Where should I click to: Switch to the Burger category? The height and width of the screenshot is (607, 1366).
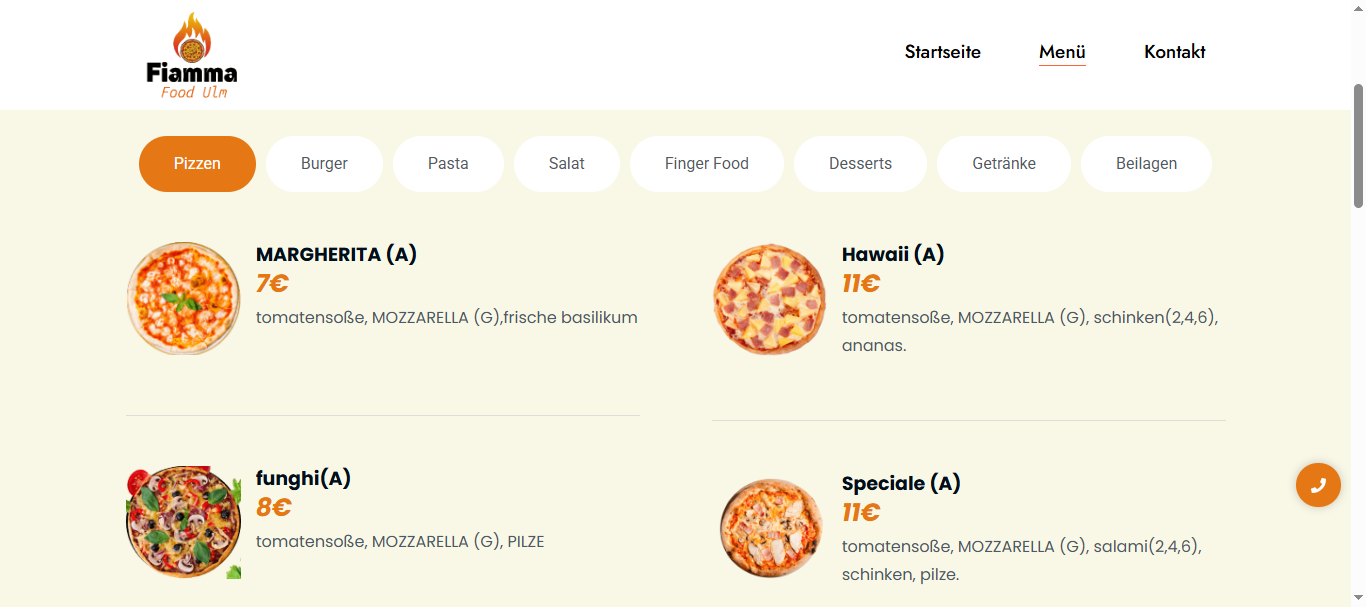324,164
